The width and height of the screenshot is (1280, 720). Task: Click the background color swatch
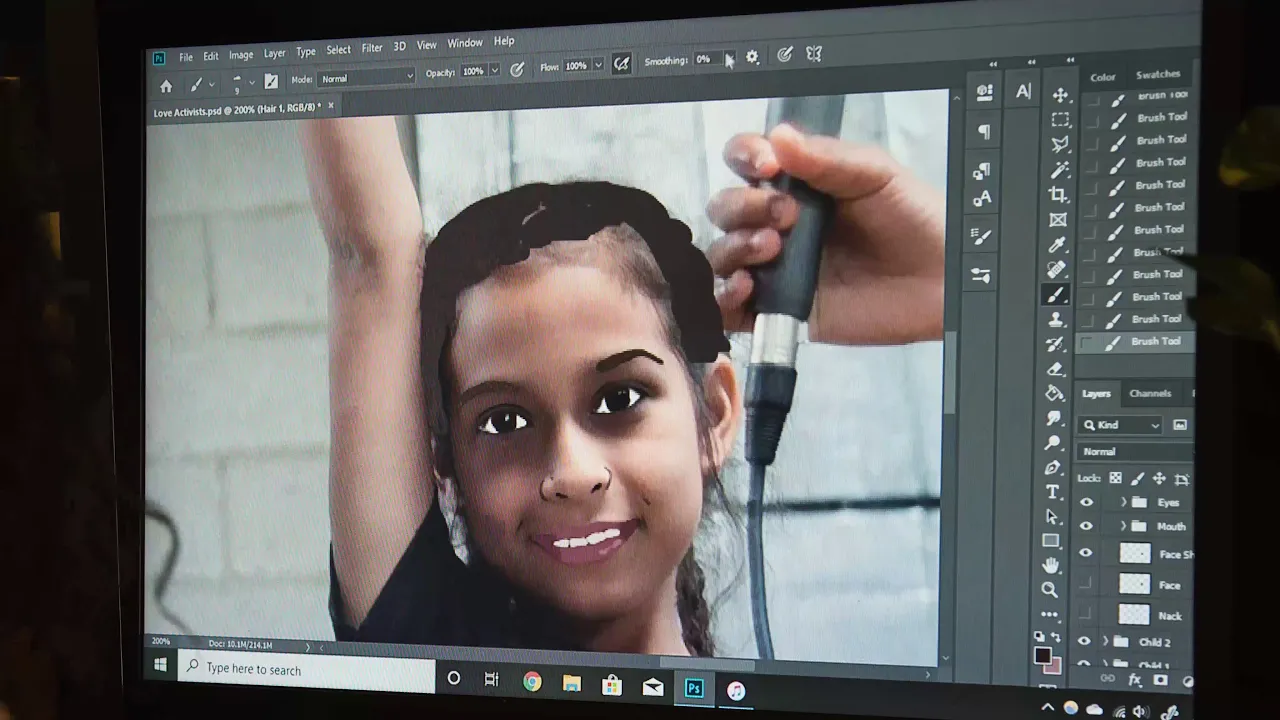(1053, 665)
